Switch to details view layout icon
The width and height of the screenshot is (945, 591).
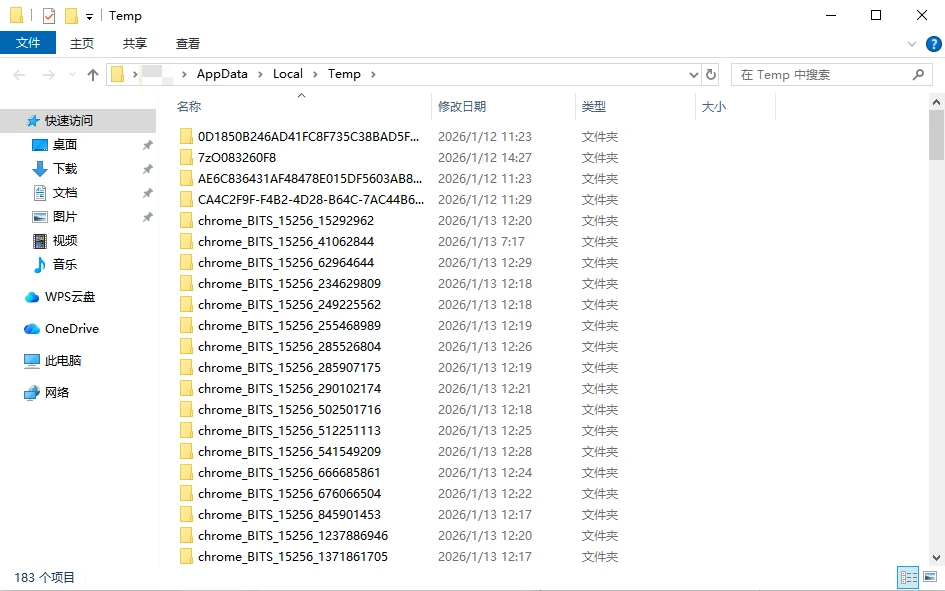pos(908,577)
